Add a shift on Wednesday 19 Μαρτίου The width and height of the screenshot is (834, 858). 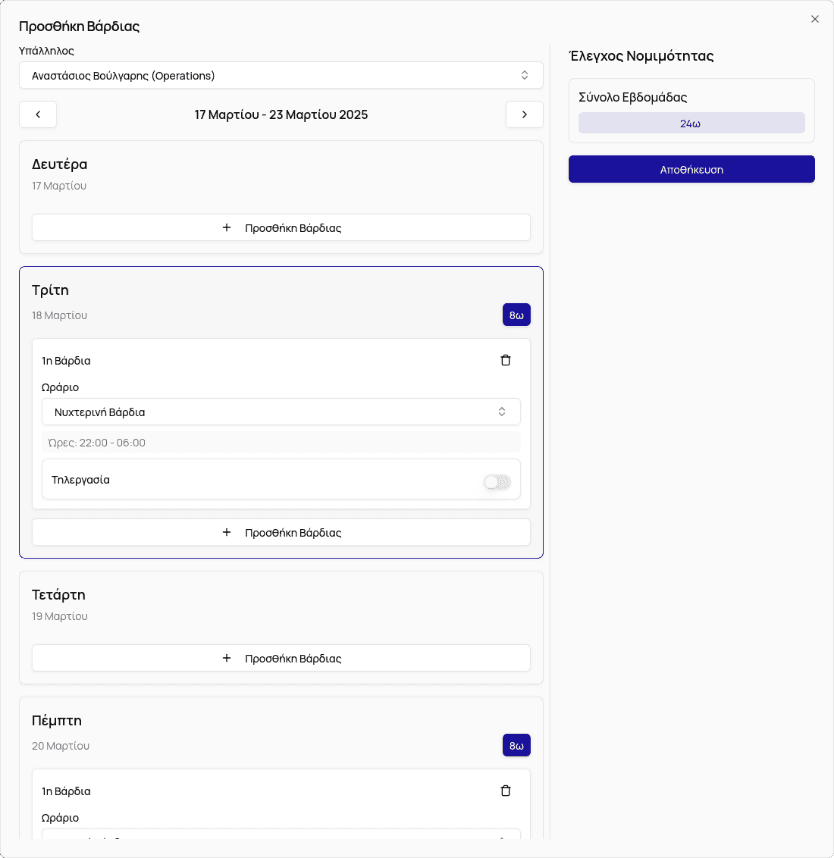pos(281,658)
